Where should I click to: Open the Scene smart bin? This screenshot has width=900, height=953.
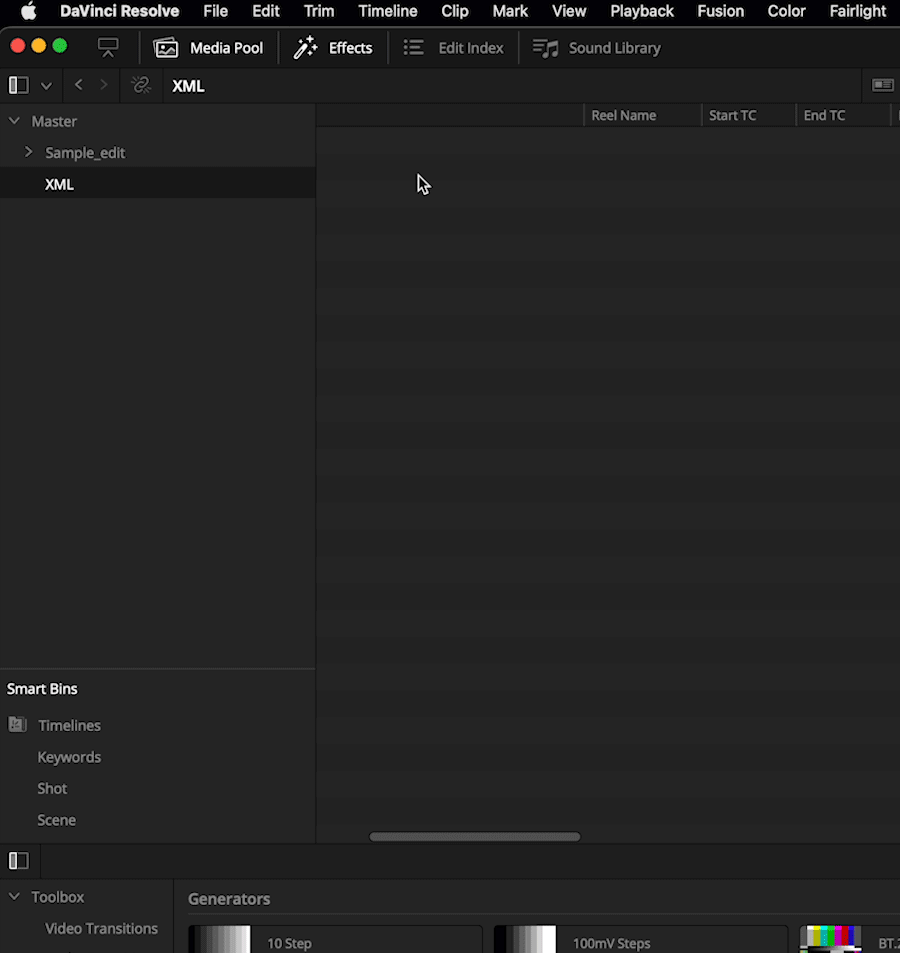point(57,820)
